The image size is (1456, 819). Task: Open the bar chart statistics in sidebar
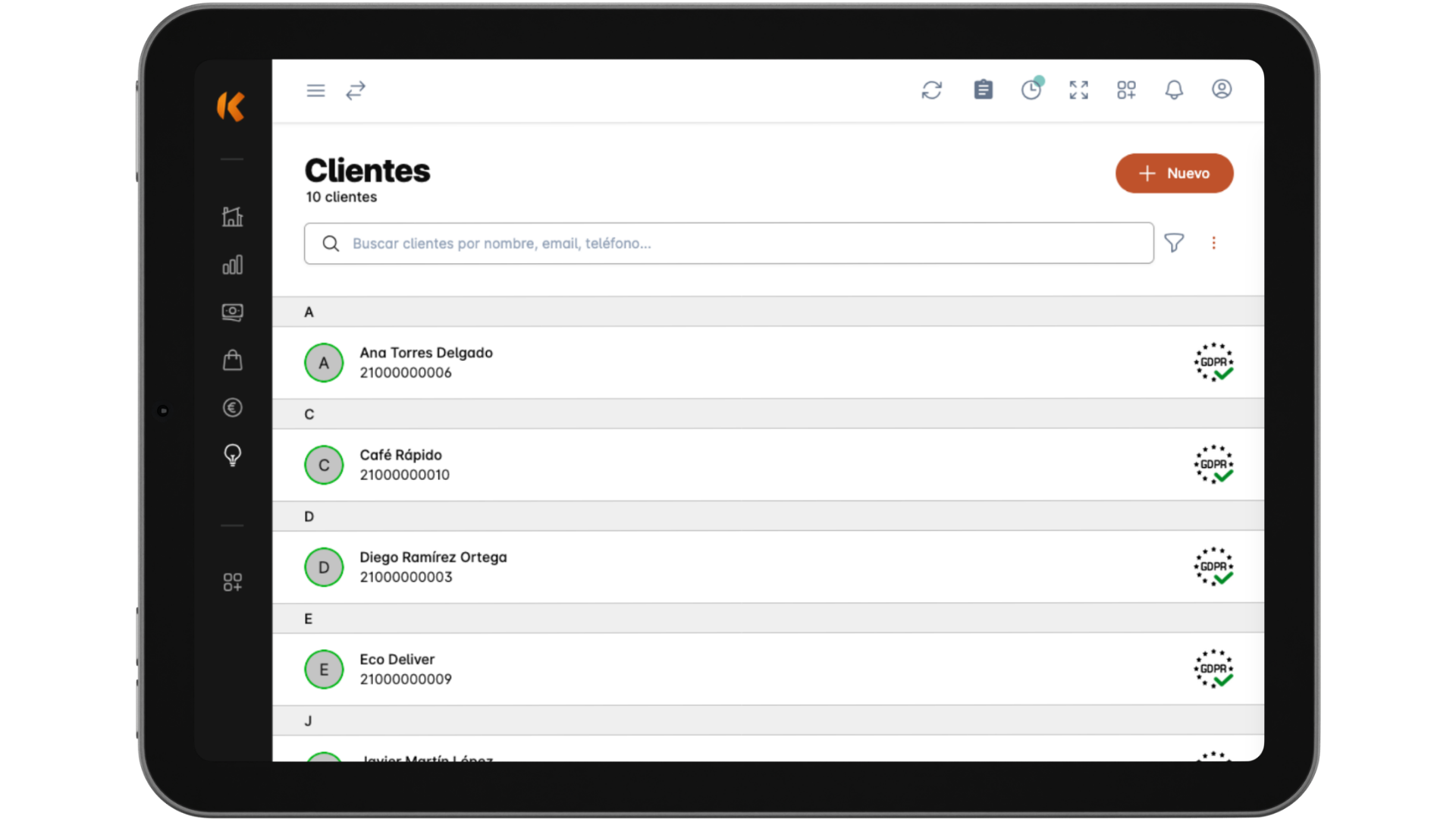pyautogui.click(x=233, y=265)
